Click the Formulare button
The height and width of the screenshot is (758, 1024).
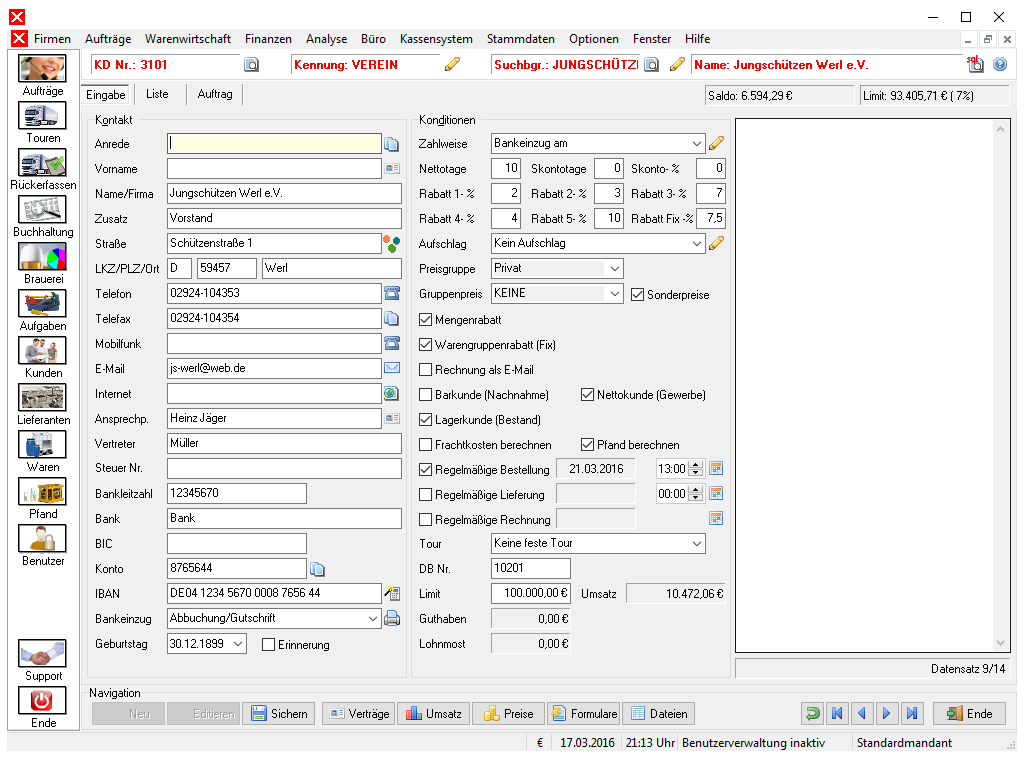point(584,714)
